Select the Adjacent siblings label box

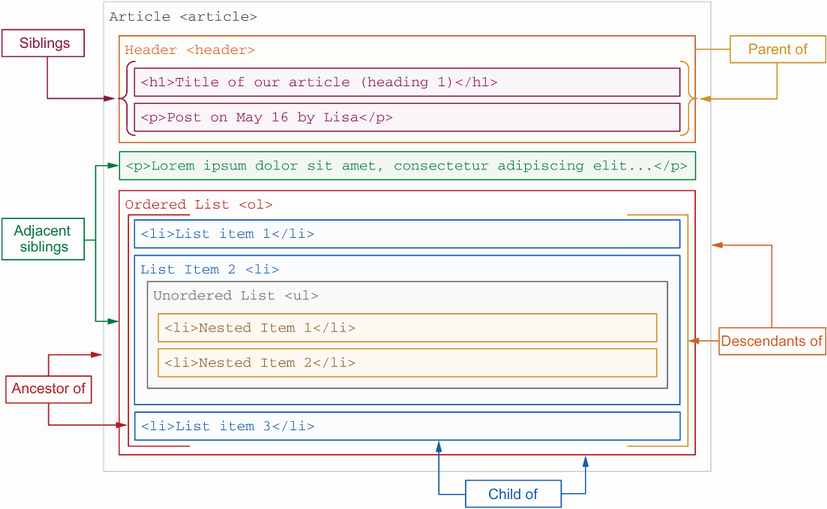pyautogui.click(x=42, y=239)
